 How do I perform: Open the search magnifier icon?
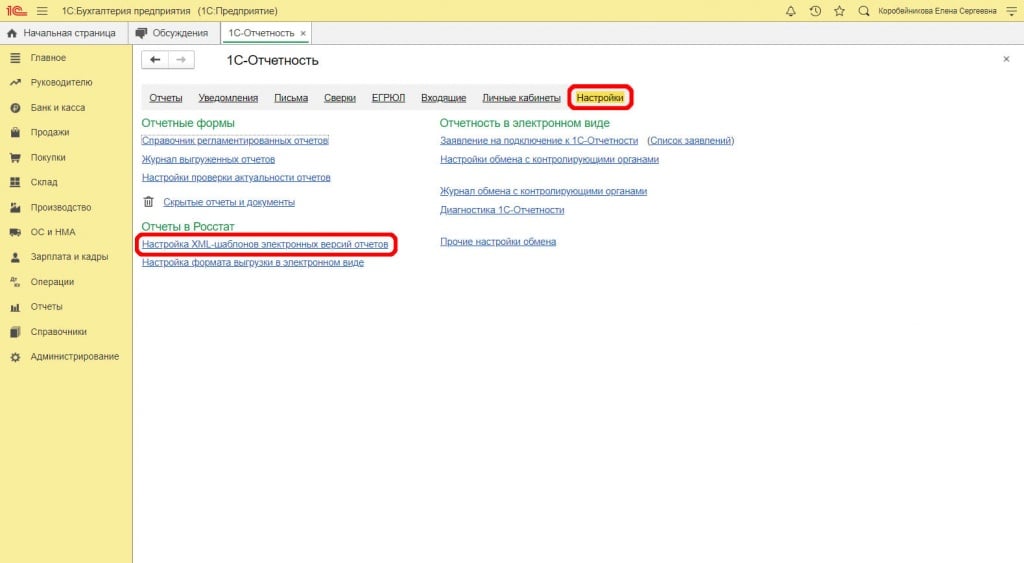[863, 11]
